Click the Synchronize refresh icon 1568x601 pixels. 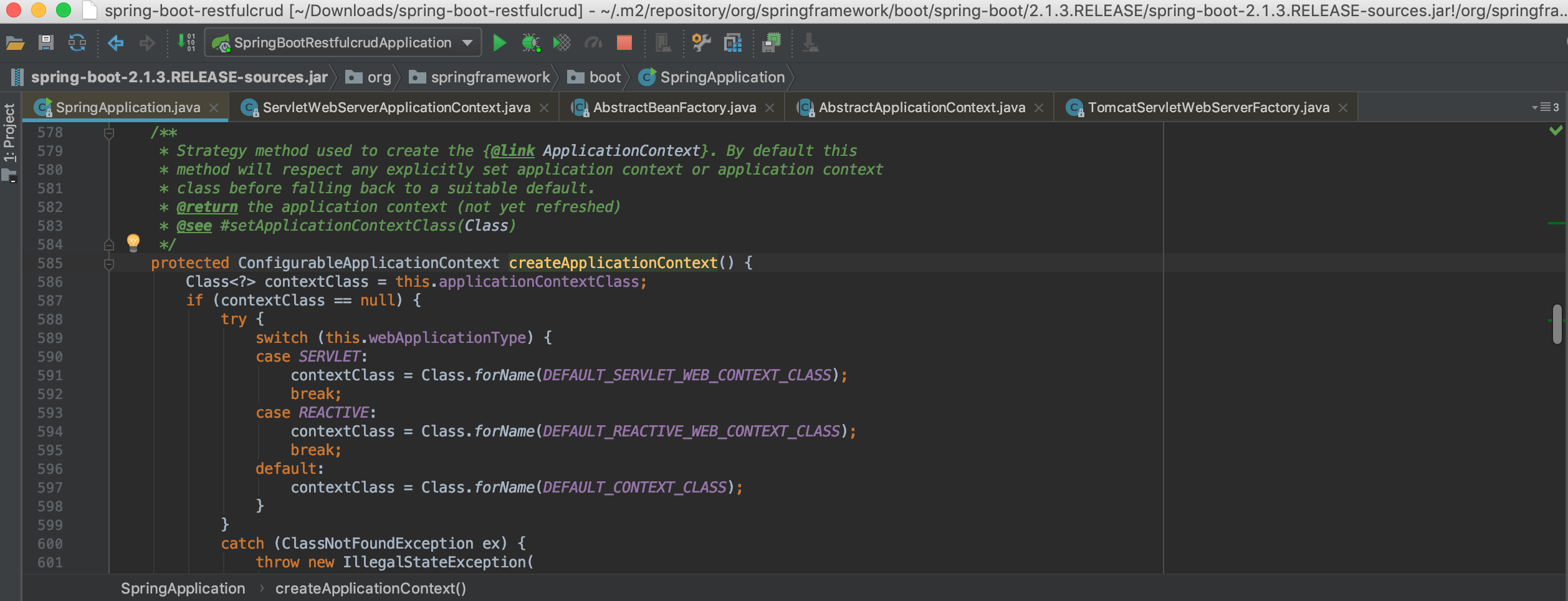click(77, 43)
